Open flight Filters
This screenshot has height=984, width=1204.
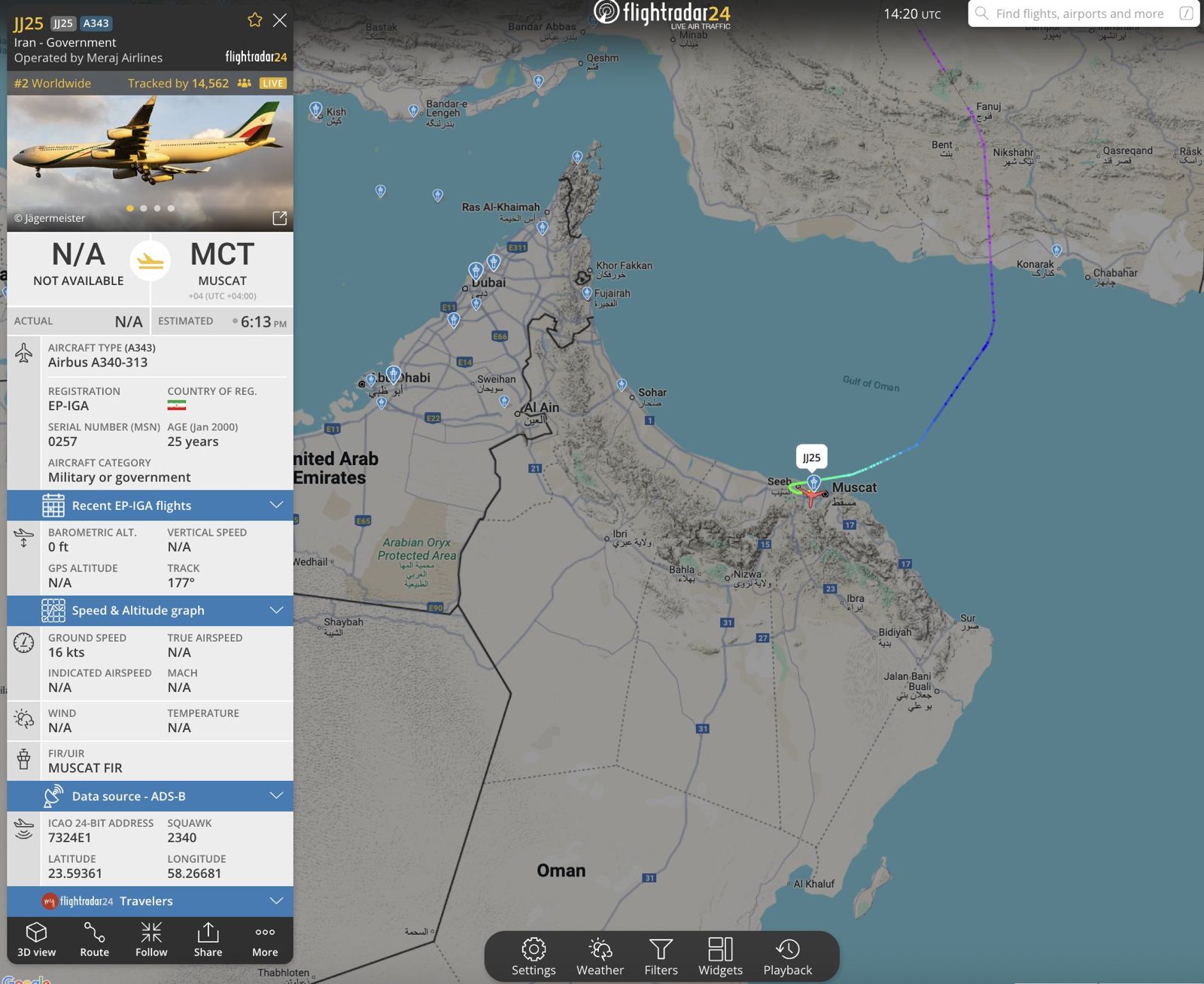coord(661,957)
